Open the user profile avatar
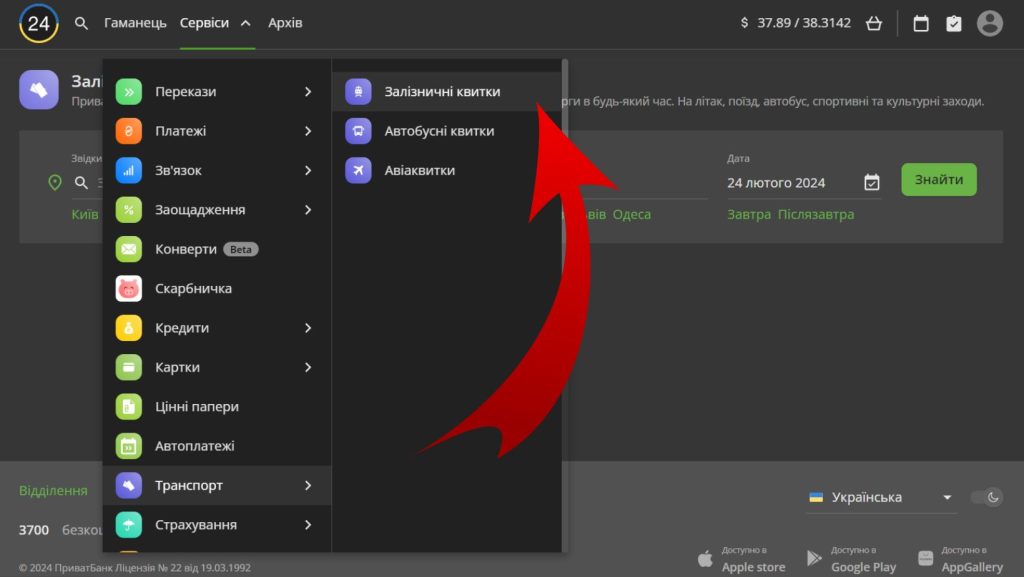1024x577 pixels. pyautogui.click(x=989, y=23)
